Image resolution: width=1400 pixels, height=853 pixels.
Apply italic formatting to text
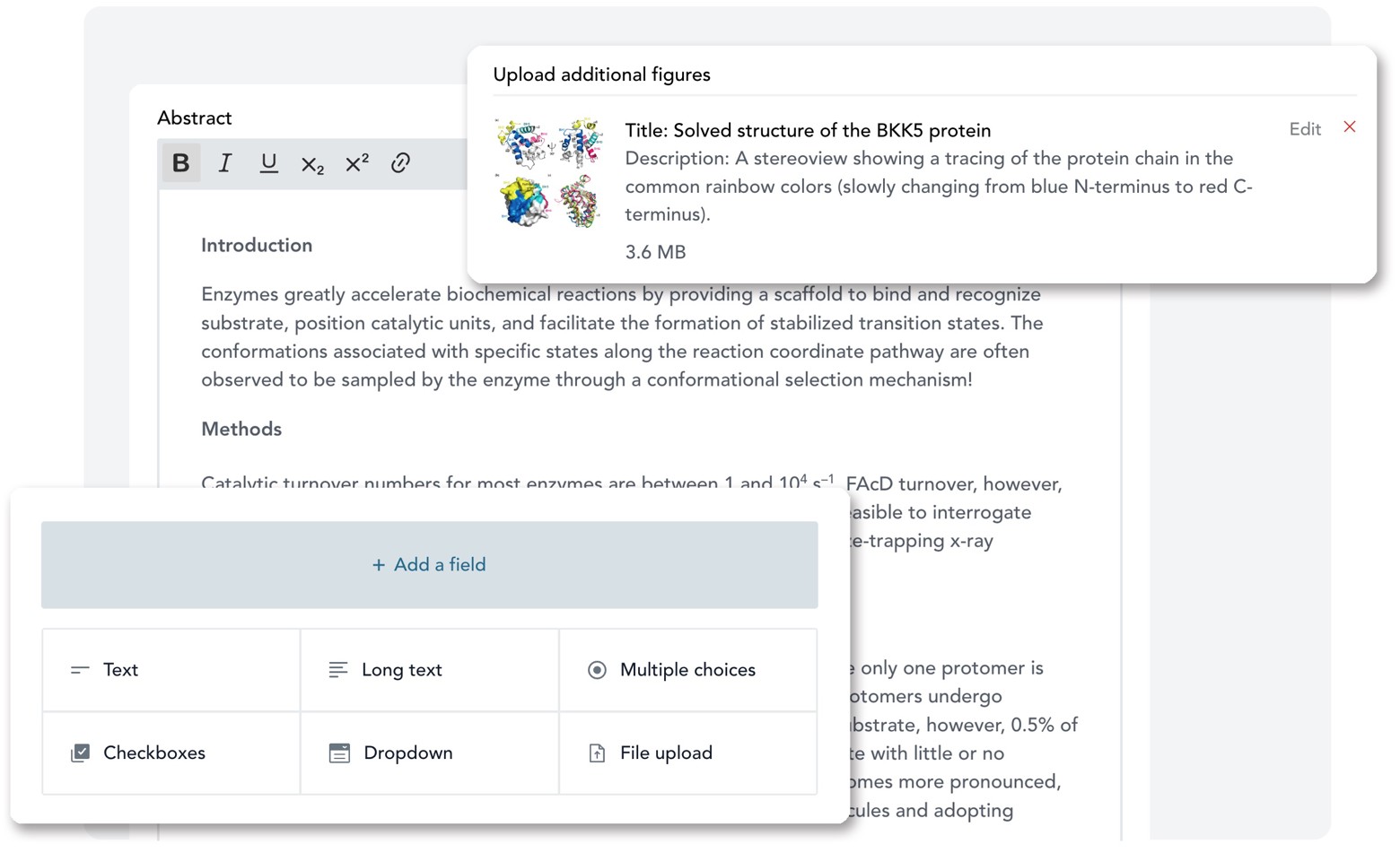[x=225, y=163]
